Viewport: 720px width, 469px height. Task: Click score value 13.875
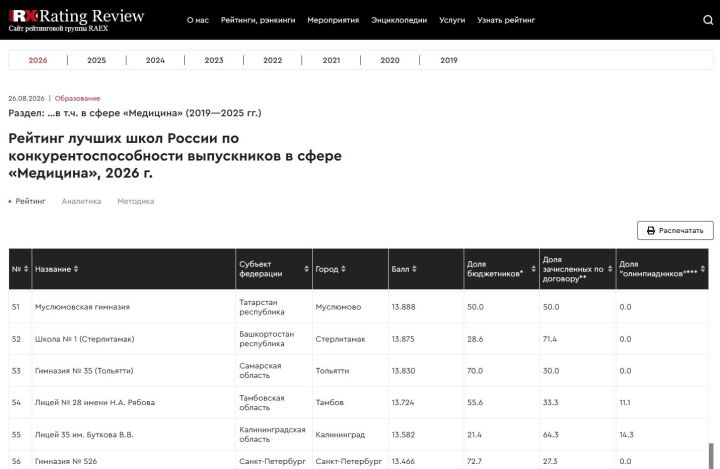[x=403, y=339]
